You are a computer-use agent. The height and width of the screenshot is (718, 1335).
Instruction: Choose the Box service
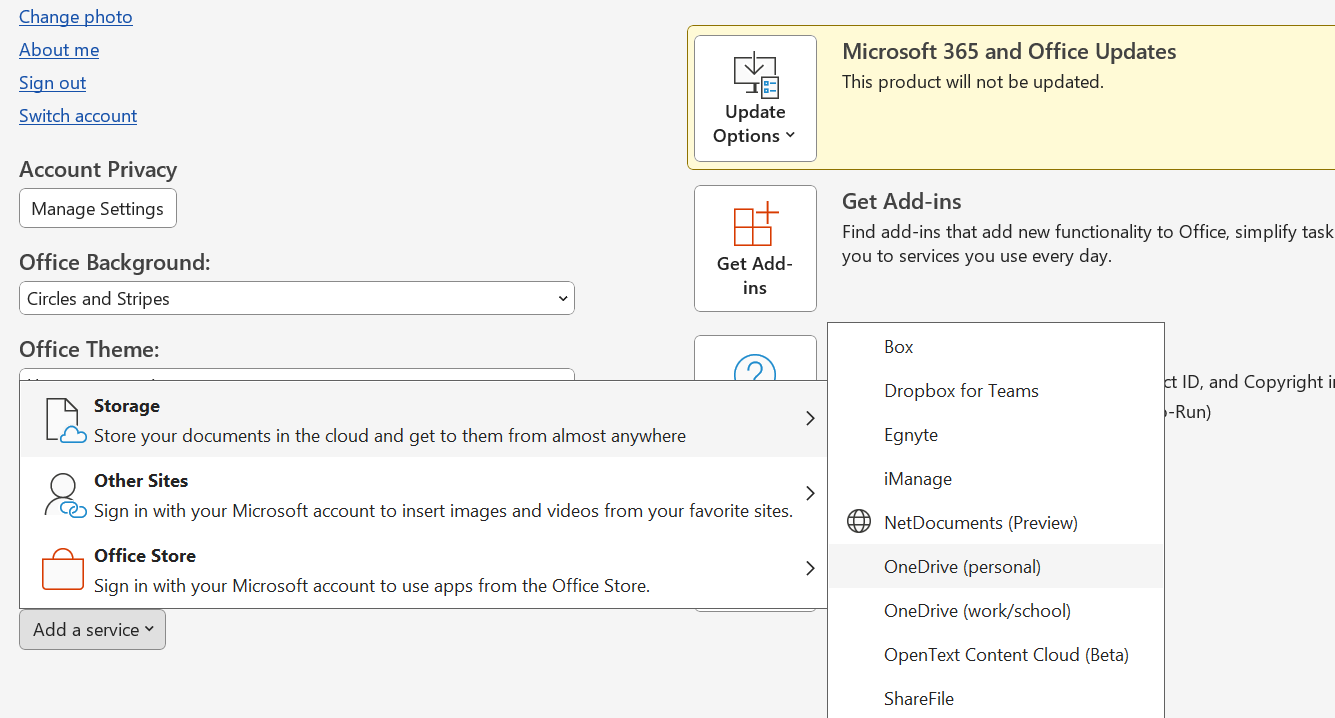(x=897, y=346)
